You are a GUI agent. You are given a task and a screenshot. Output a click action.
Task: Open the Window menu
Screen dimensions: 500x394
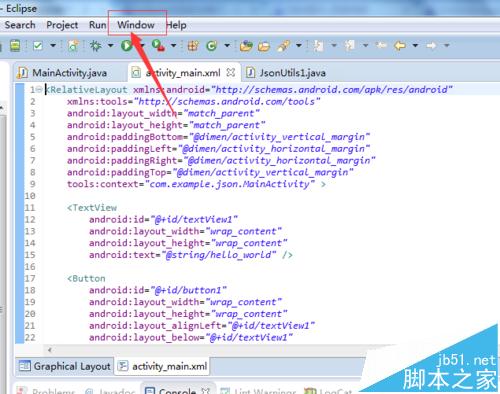(136, 25)
